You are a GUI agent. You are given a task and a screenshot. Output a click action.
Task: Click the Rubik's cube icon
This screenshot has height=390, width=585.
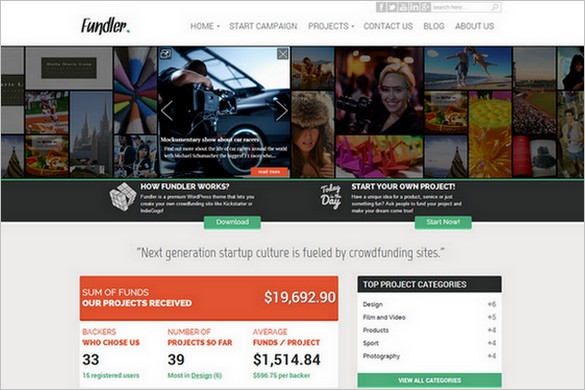[123, 197]
